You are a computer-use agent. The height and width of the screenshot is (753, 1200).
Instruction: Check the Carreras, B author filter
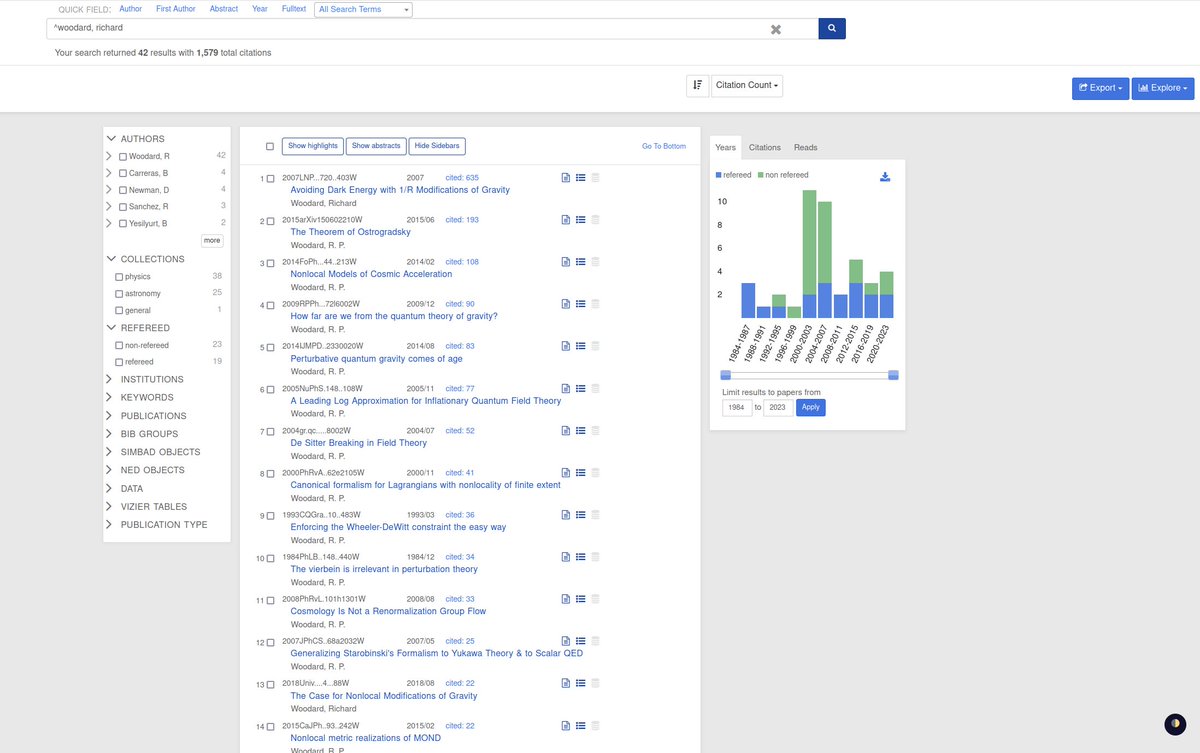point(123,173)
